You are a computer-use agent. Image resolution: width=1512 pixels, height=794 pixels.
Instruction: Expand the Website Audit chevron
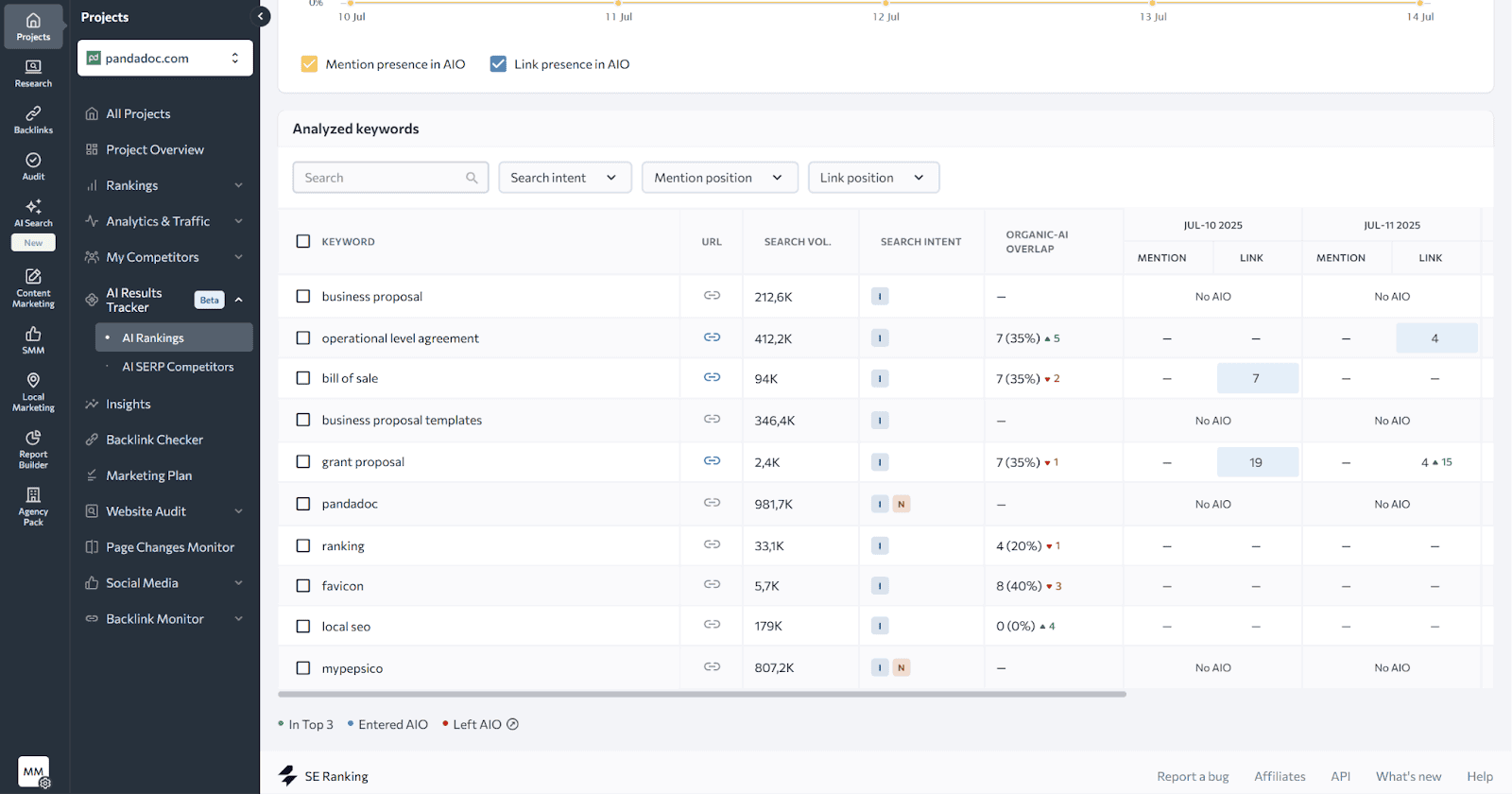point(238,511)
